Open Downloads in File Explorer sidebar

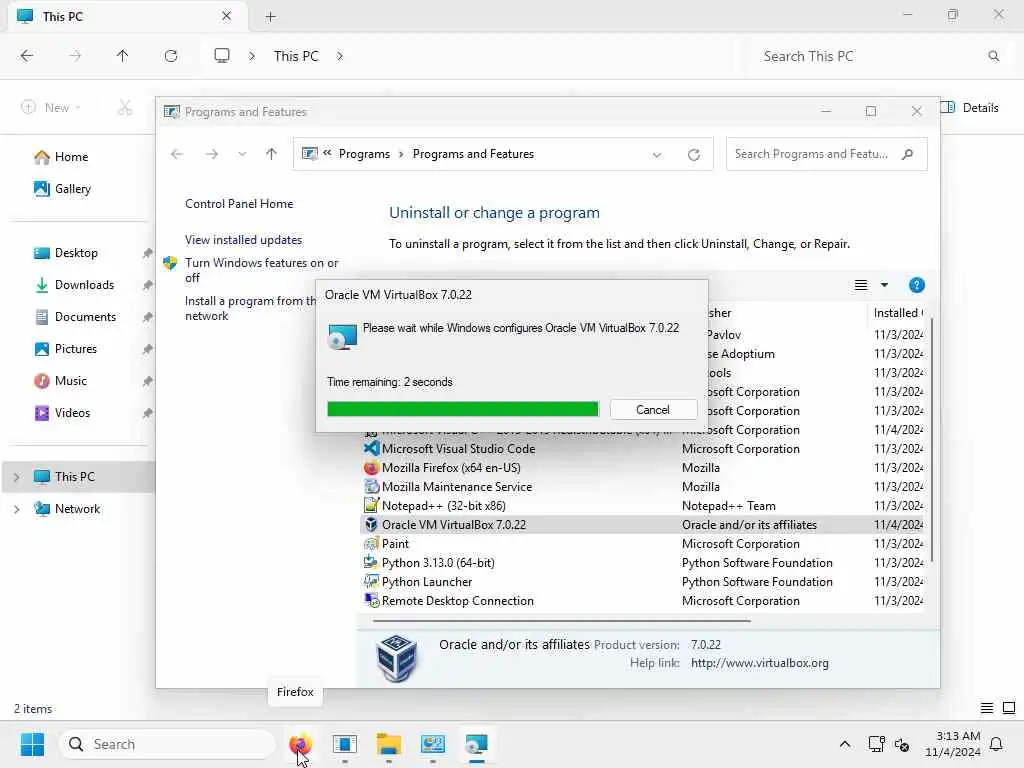click(x=84, y=285)
